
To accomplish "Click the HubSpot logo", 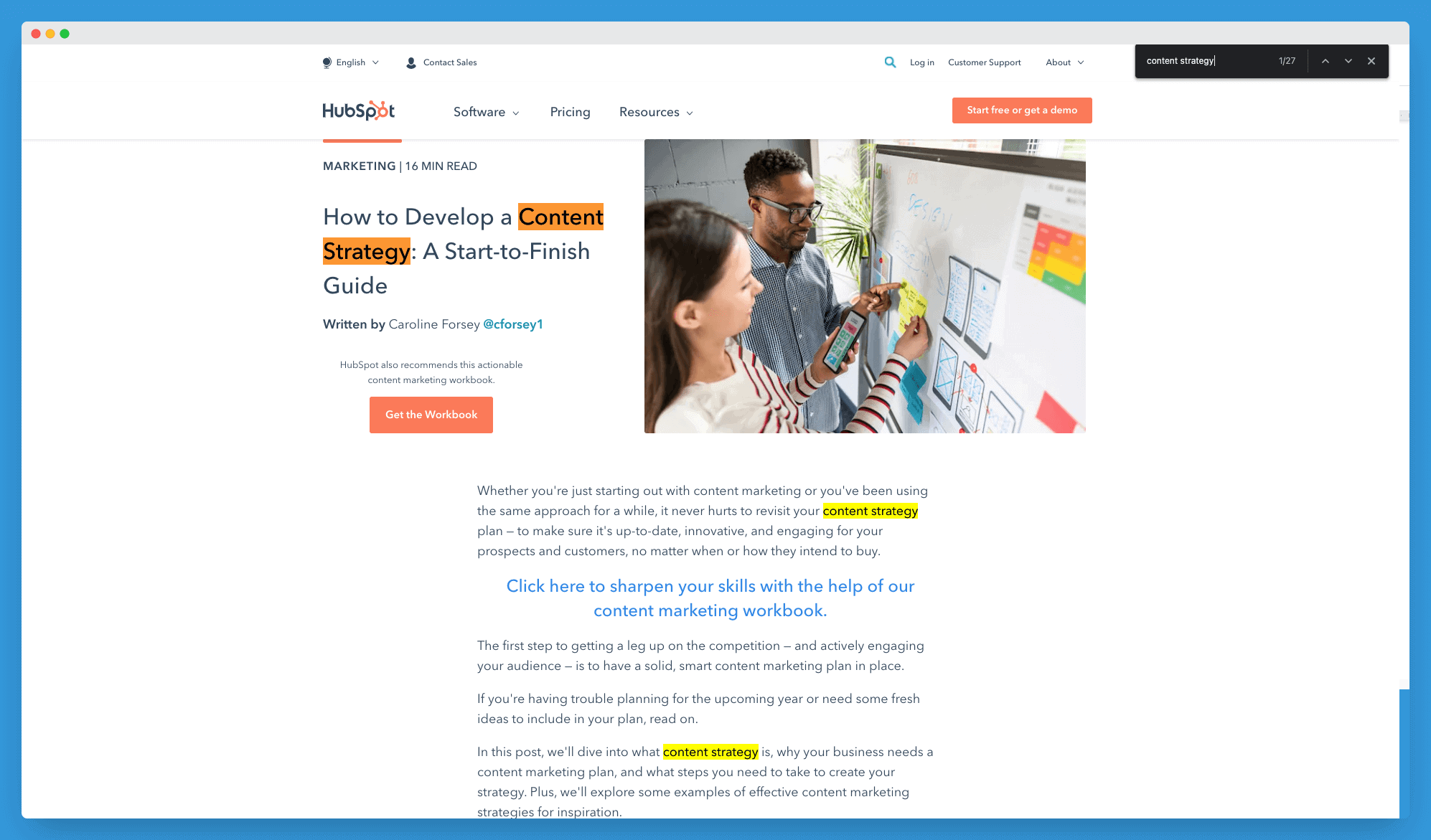I will pyautogui.click(x=358, y=110).
